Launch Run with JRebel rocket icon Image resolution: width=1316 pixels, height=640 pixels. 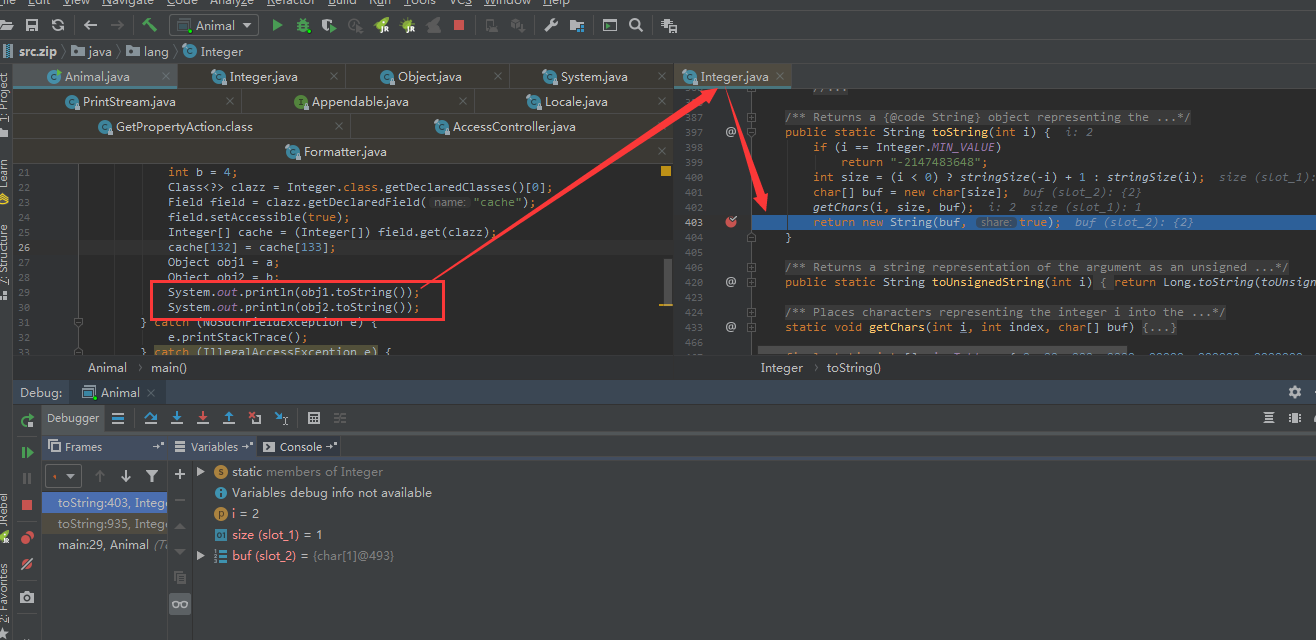tap(382, 25)
